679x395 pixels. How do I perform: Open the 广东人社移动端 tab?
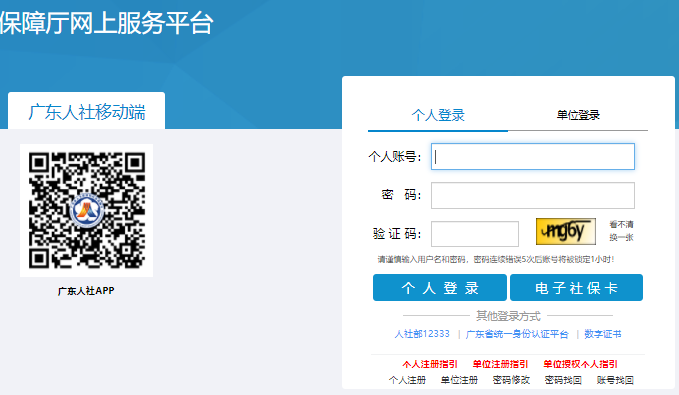(87, 112)
